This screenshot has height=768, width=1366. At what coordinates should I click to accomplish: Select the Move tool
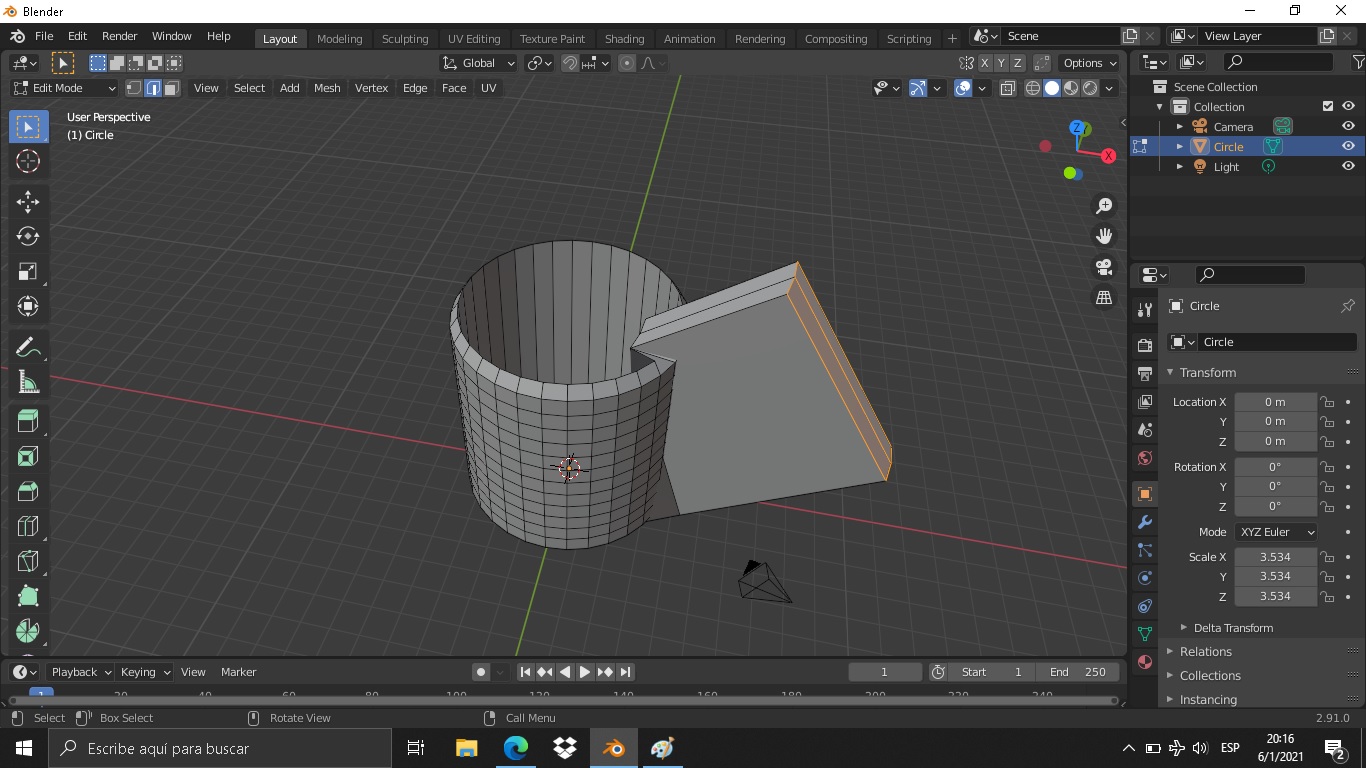tap(28, 201)
